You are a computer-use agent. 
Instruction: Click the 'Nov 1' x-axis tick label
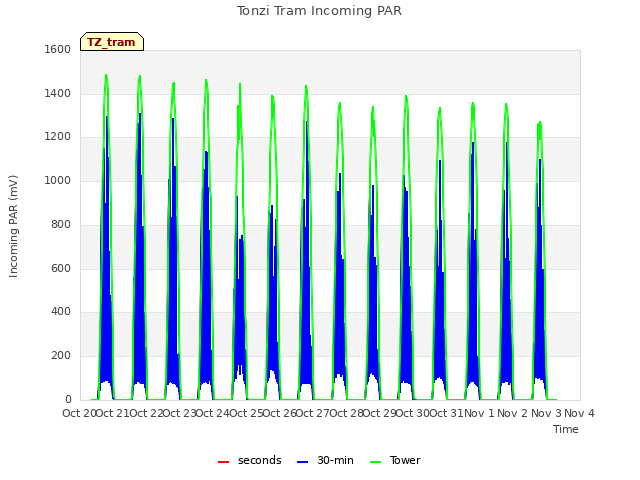tap(479, 413)
